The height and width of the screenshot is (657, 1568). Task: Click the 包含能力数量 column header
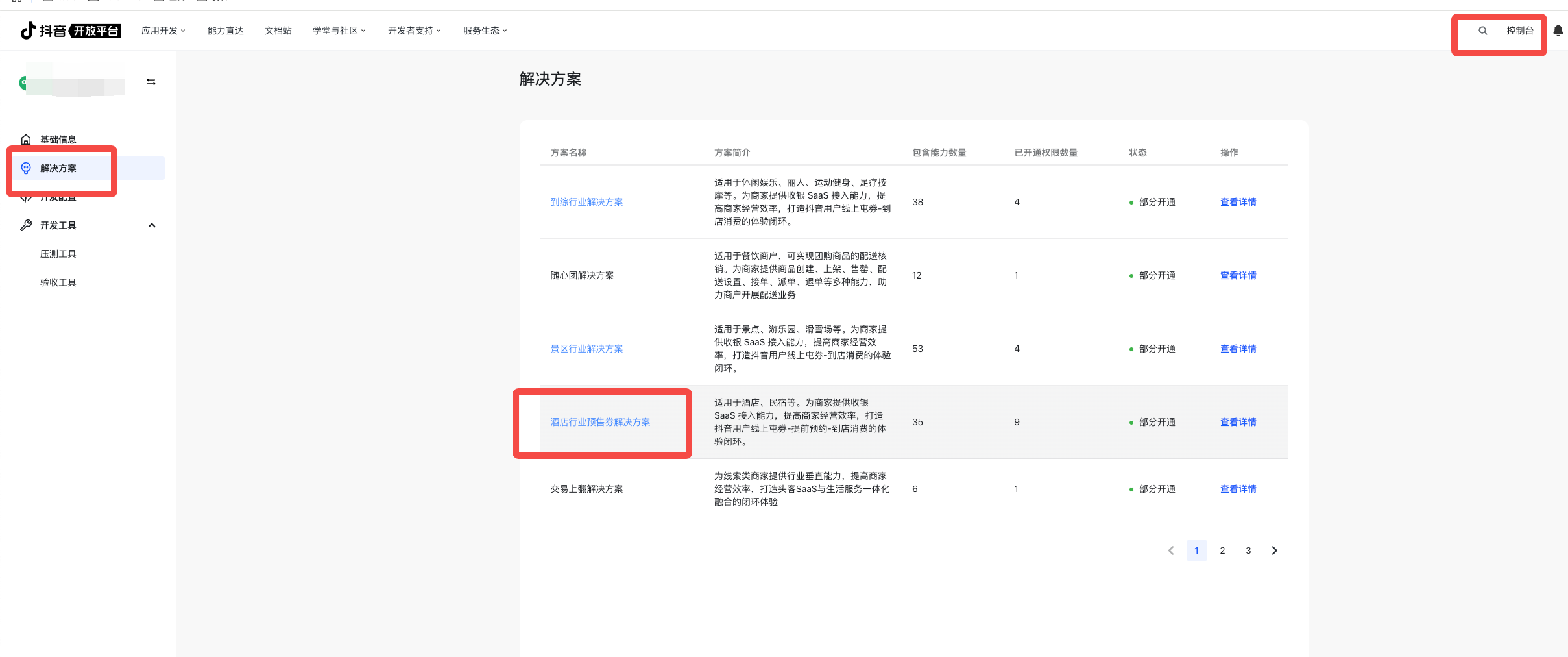click(939, 153)
